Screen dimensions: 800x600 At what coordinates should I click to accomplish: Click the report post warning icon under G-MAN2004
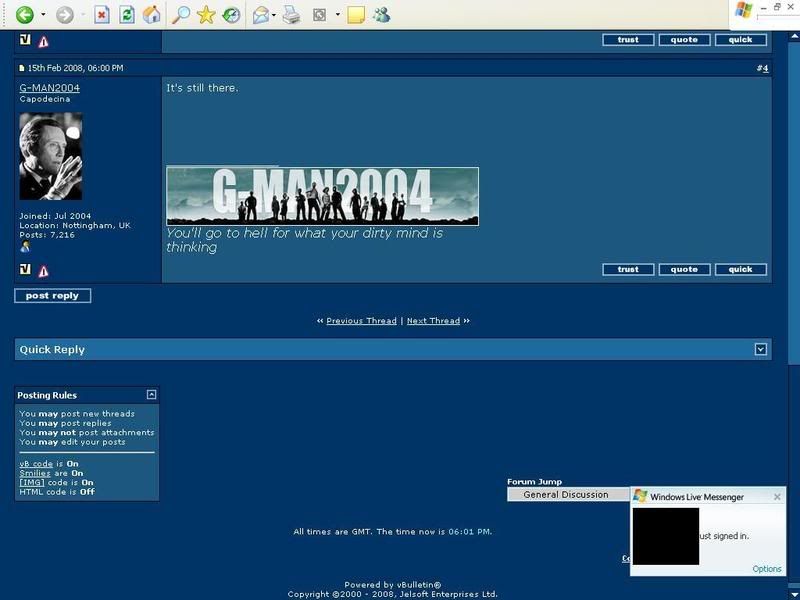coord(43,271)
